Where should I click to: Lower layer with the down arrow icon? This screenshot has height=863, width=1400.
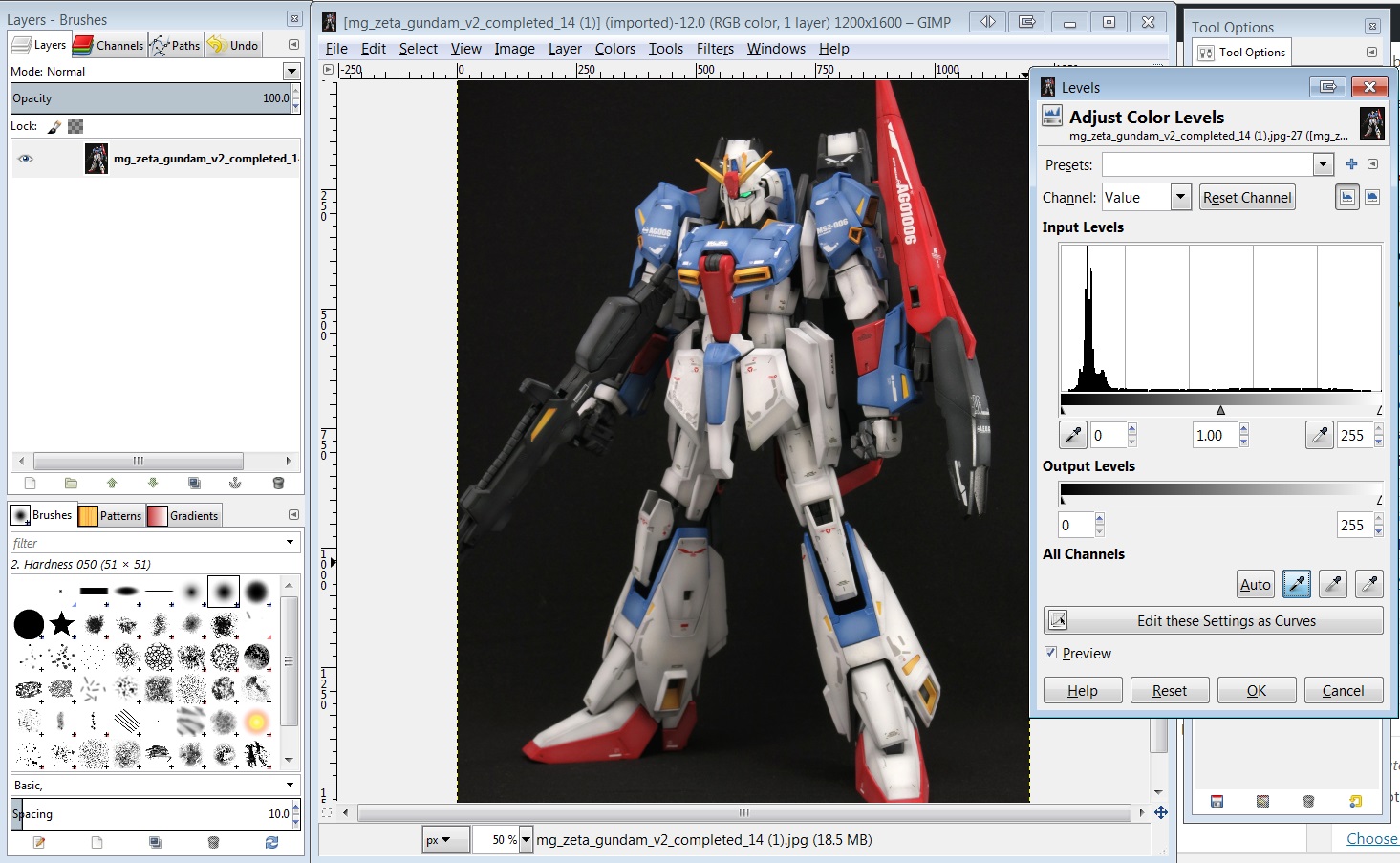[x=153, y=483]
